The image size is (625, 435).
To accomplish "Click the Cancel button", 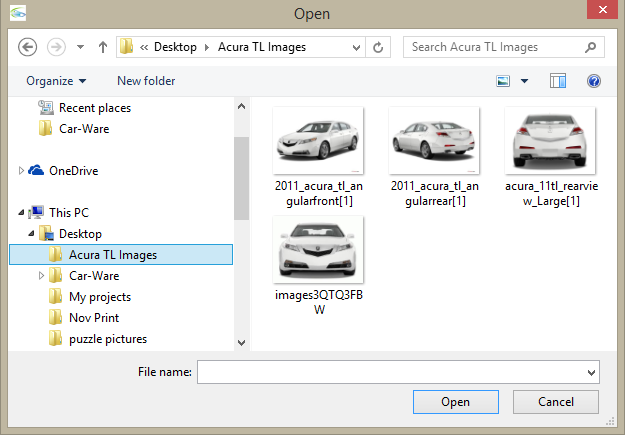I will pyautogui.click(x=556, y=402).
